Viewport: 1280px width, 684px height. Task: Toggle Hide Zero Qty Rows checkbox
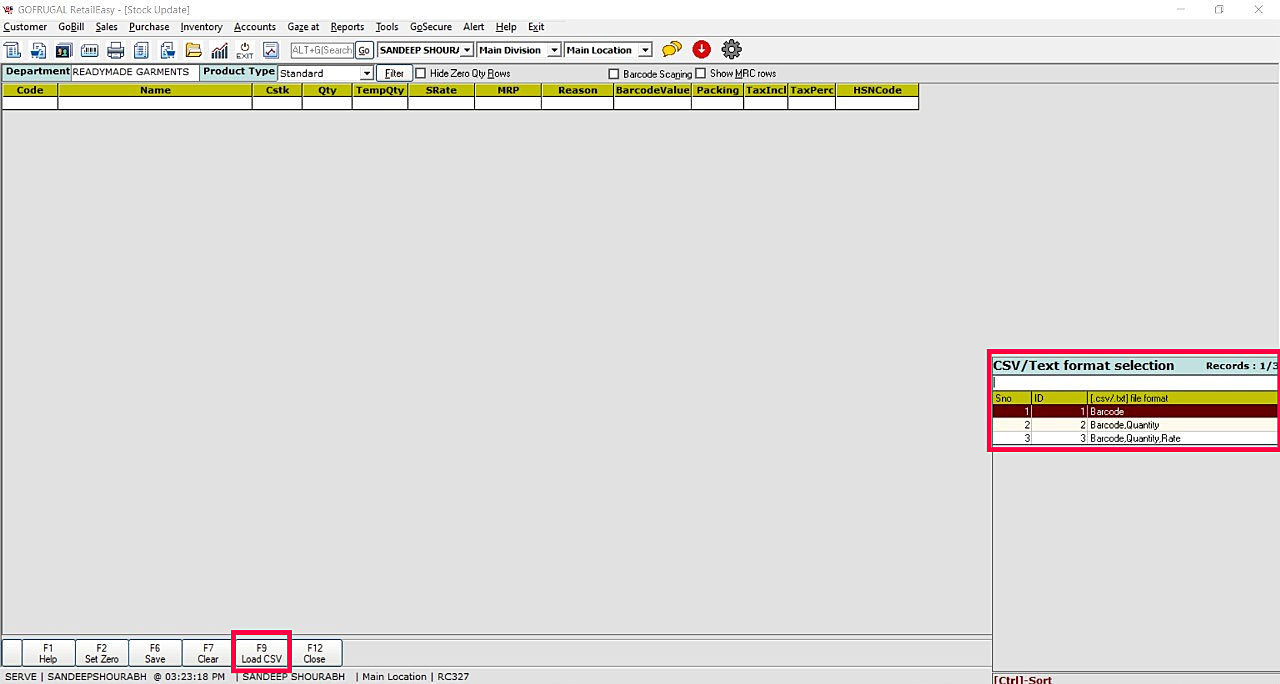(421, 73)
